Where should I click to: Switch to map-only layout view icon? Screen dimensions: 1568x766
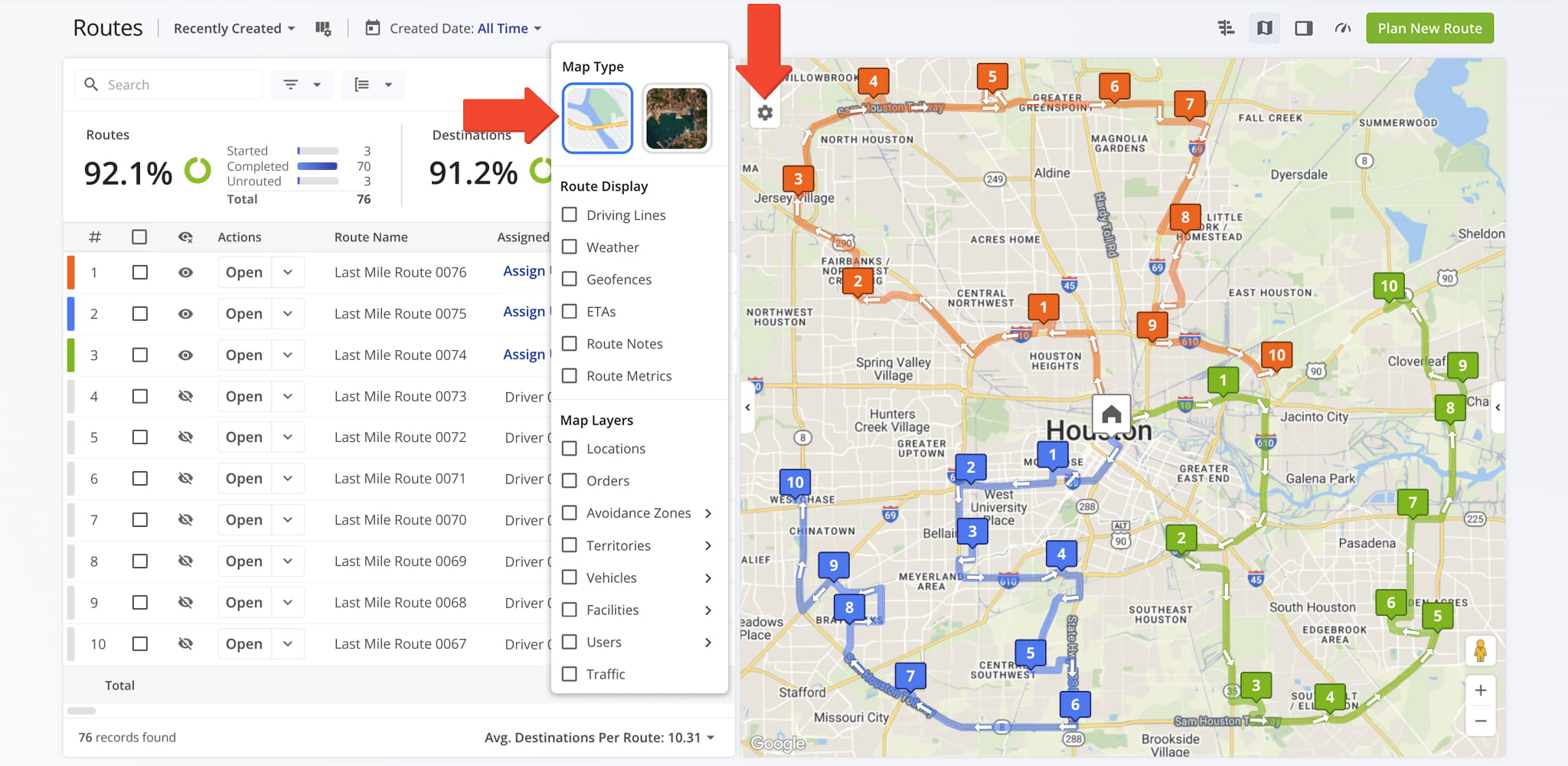pyautogui.click(x=1264, y=28)
